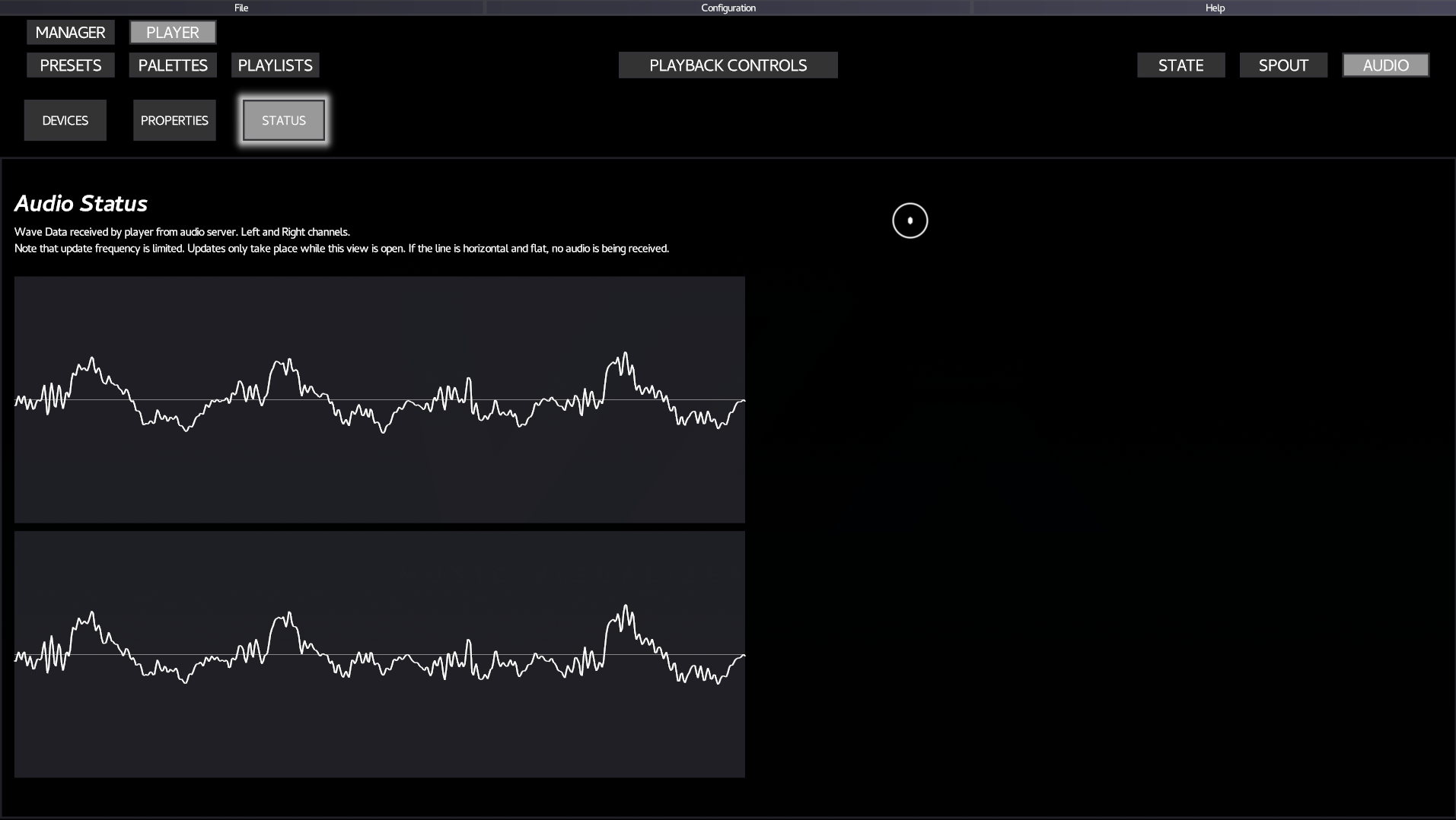Screen dimensions: 1456x820
Task: Open audio PROPERTIES view
Action: coord(174,120)
